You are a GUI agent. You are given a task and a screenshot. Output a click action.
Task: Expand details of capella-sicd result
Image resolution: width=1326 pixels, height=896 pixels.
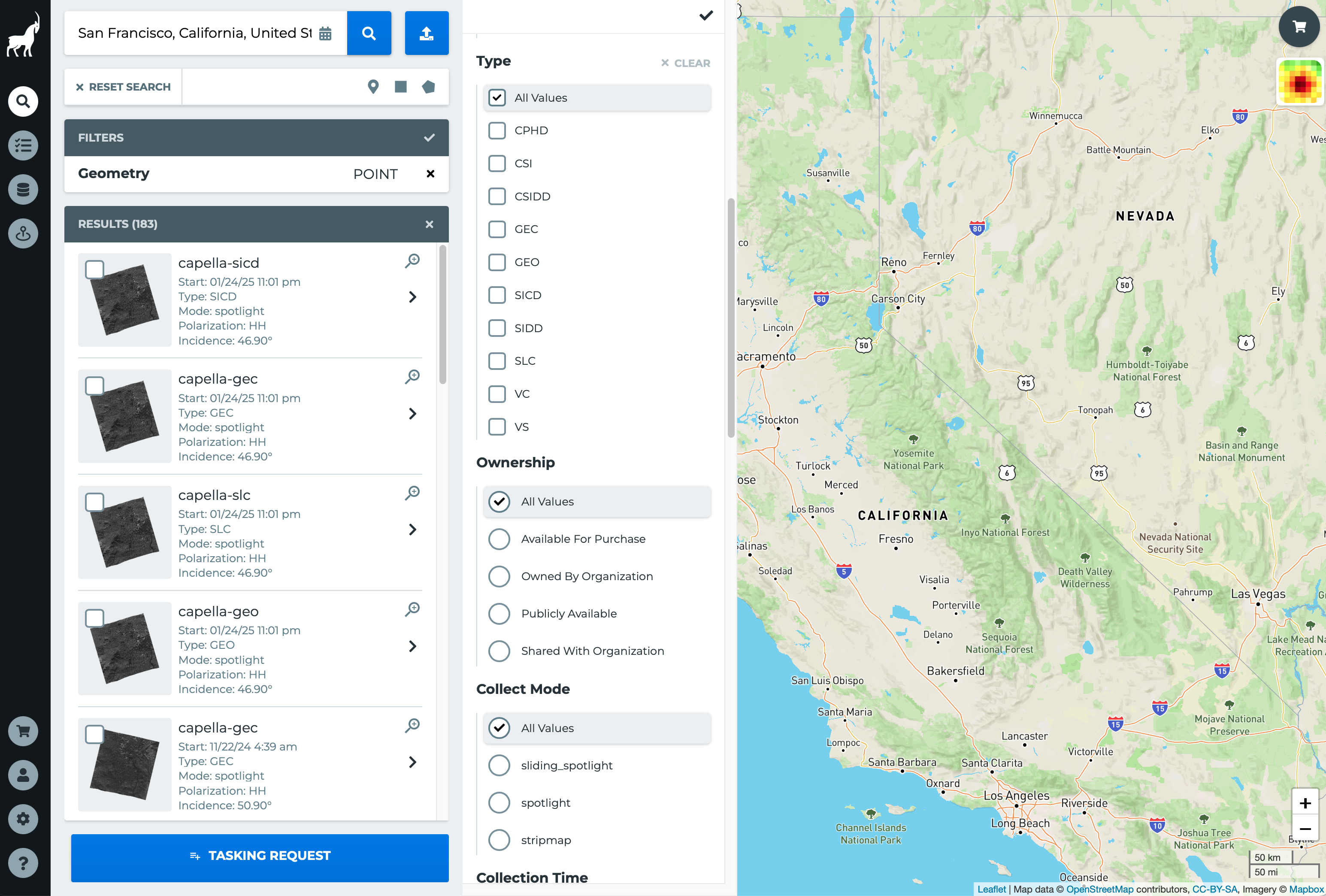pos(412,297)
